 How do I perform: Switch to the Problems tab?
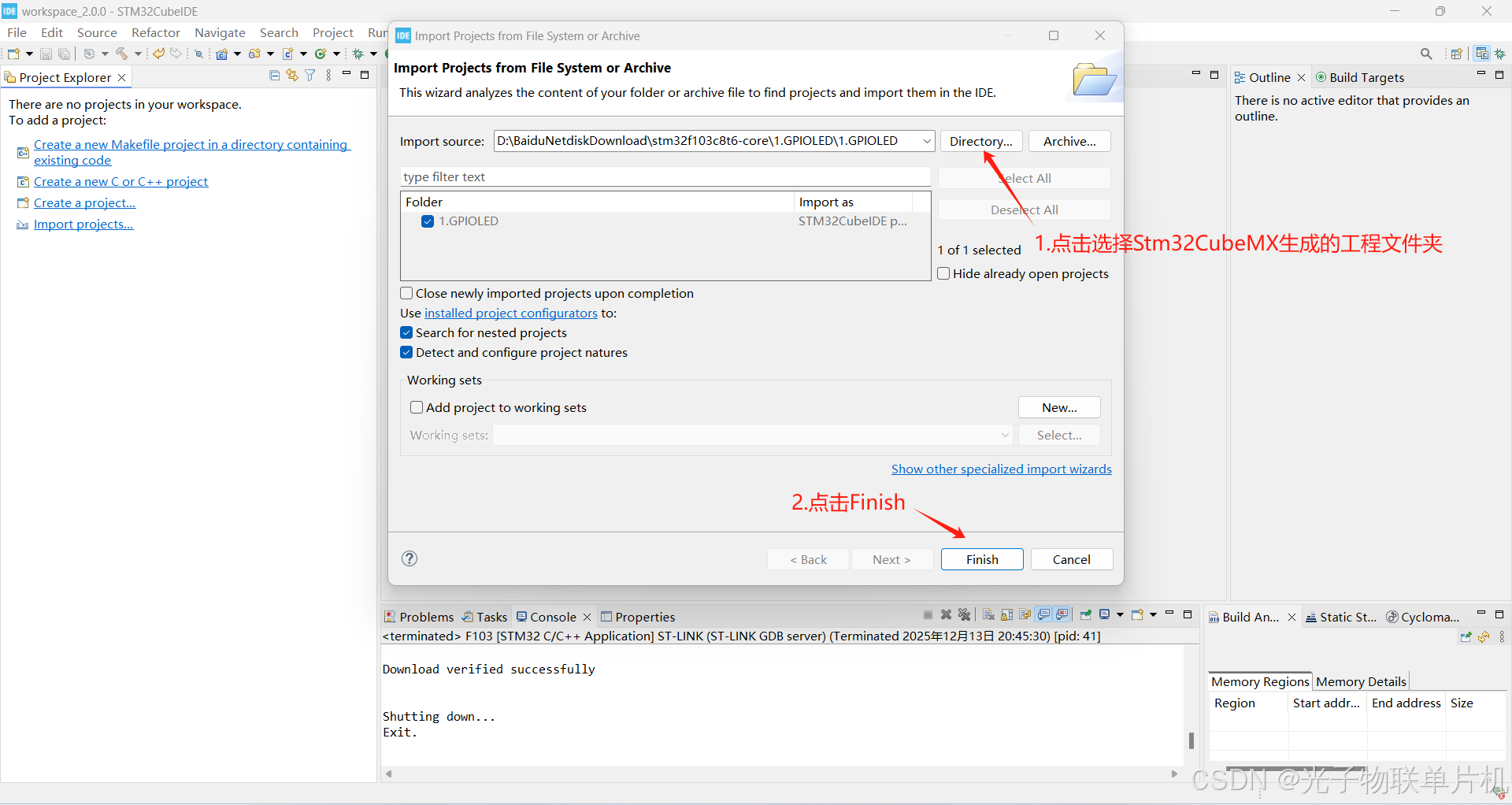point(419,617)
